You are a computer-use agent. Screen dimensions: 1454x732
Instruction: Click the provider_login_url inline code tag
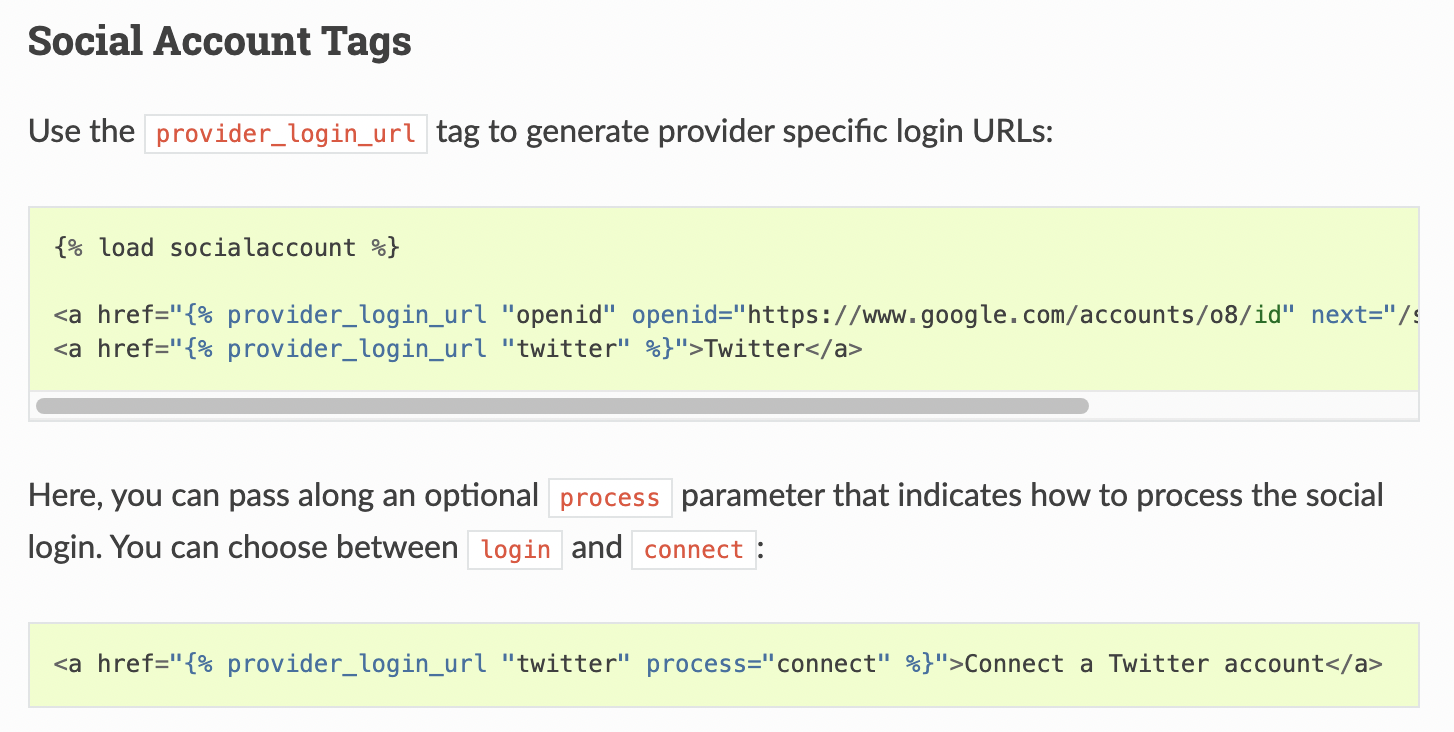point(286,134)
